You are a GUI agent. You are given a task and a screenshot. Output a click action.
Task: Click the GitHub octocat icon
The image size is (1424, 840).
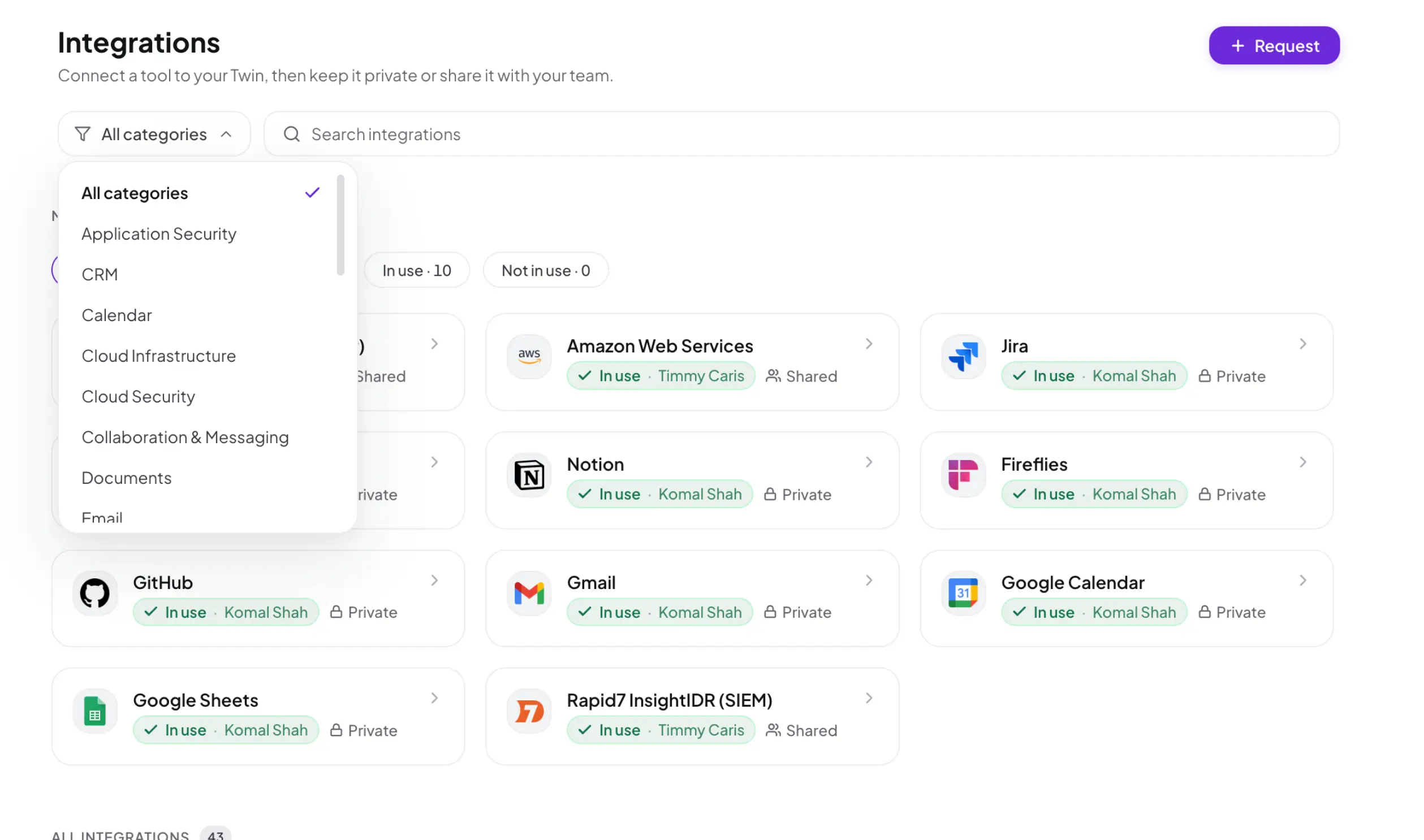(x=94, y=592)
